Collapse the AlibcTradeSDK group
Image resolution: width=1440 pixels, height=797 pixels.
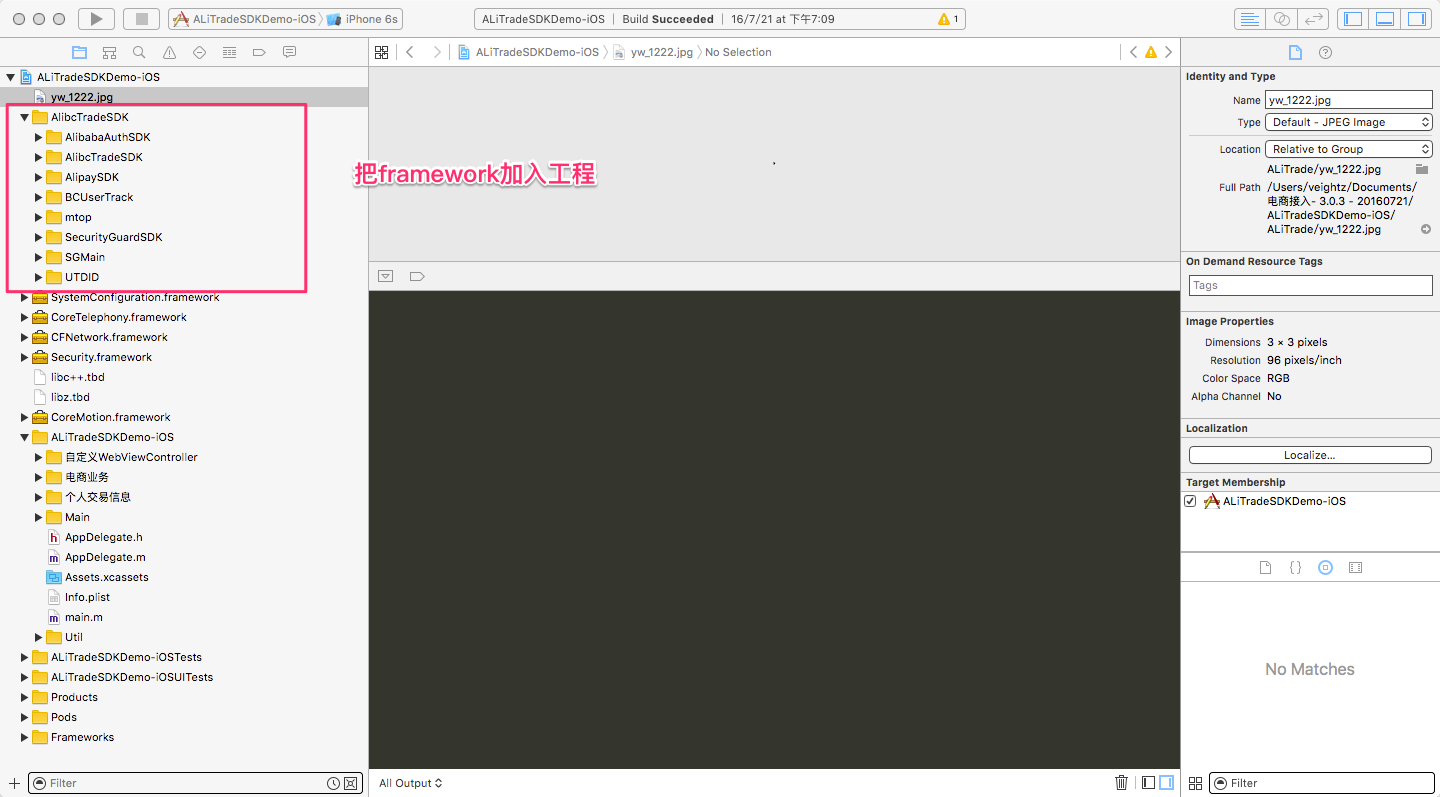[25, 117]
